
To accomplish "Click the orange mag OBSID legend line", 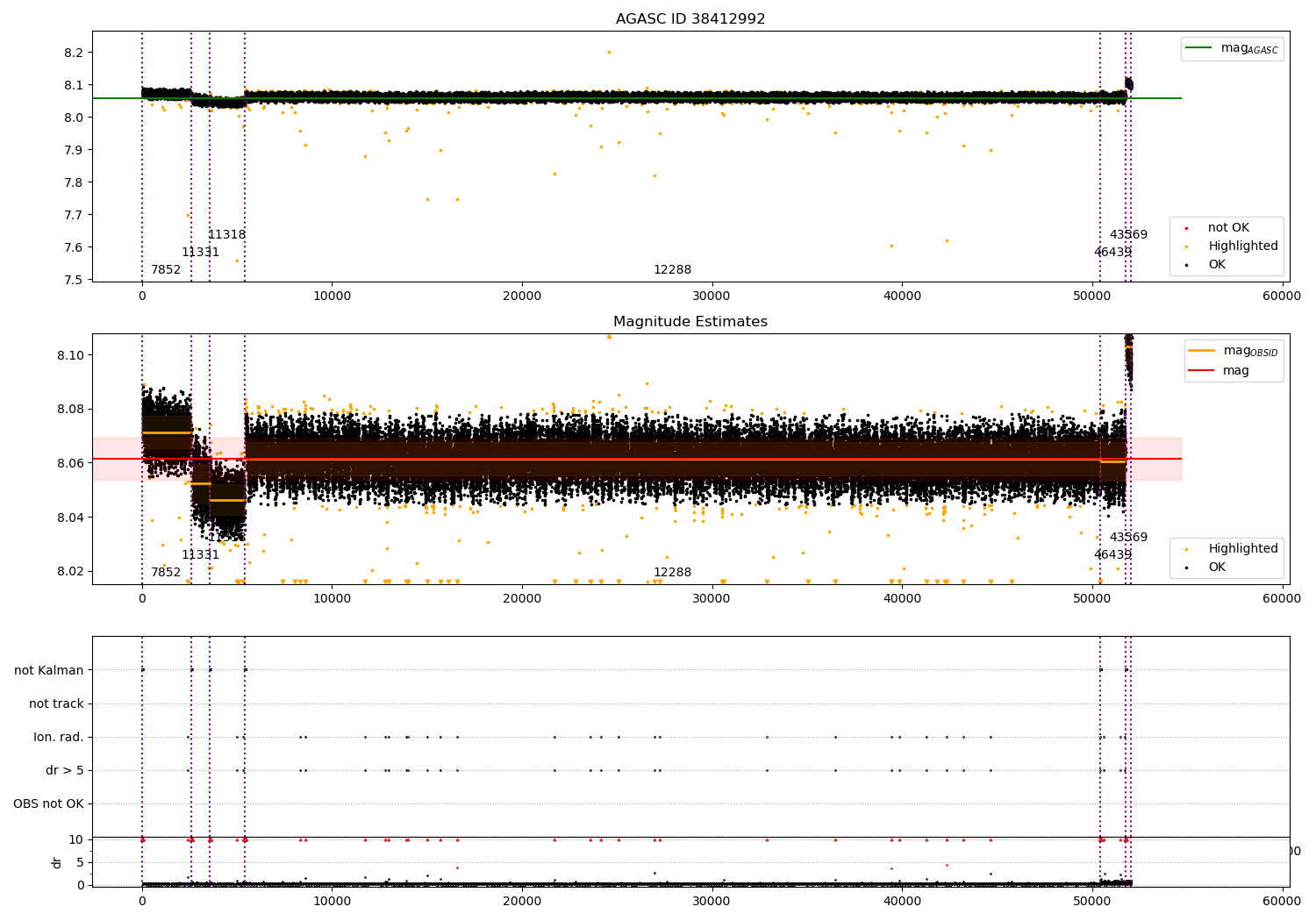I will tap(1202, 351).
